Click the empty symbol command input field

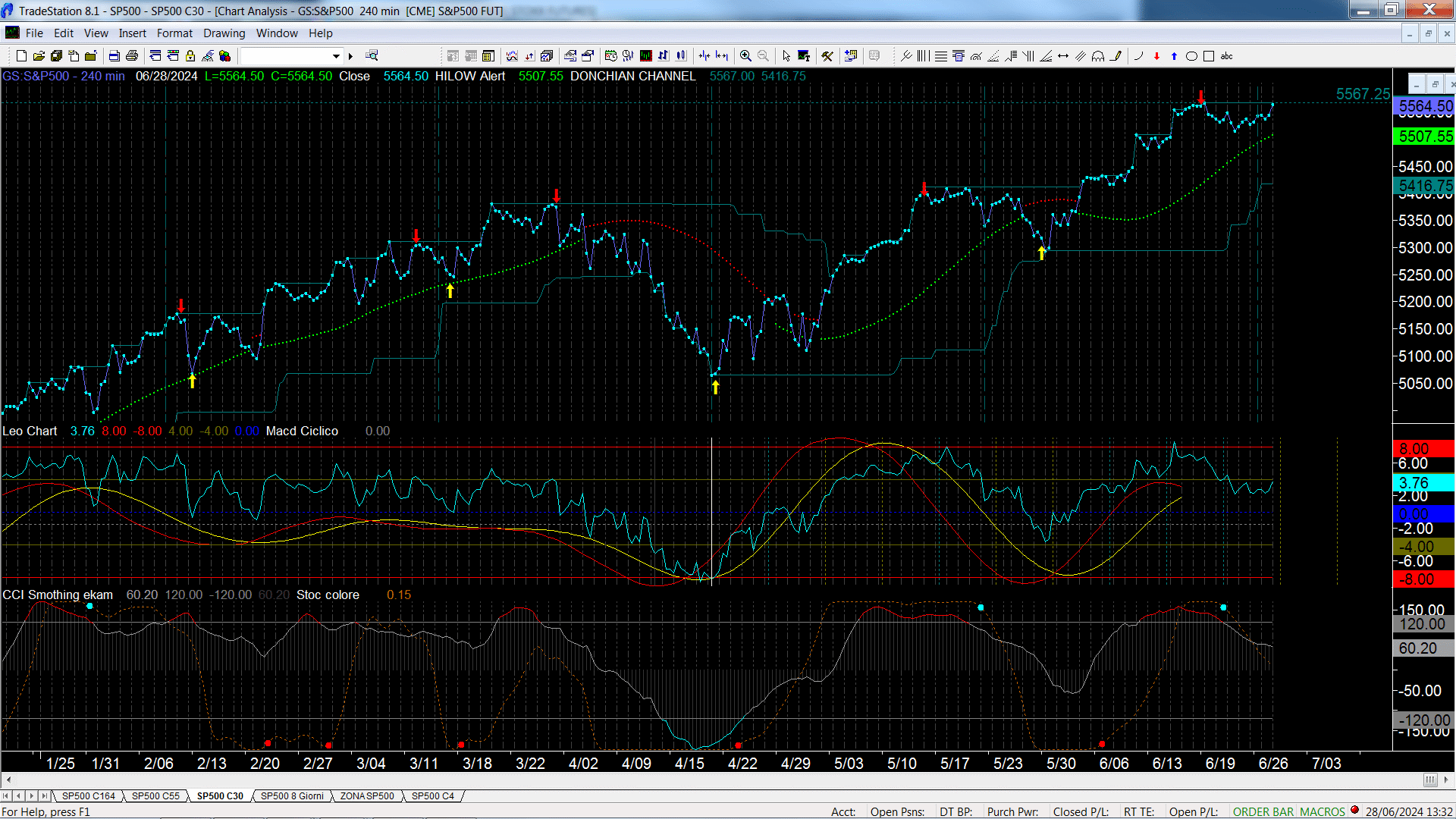click(x=285, y=56)
